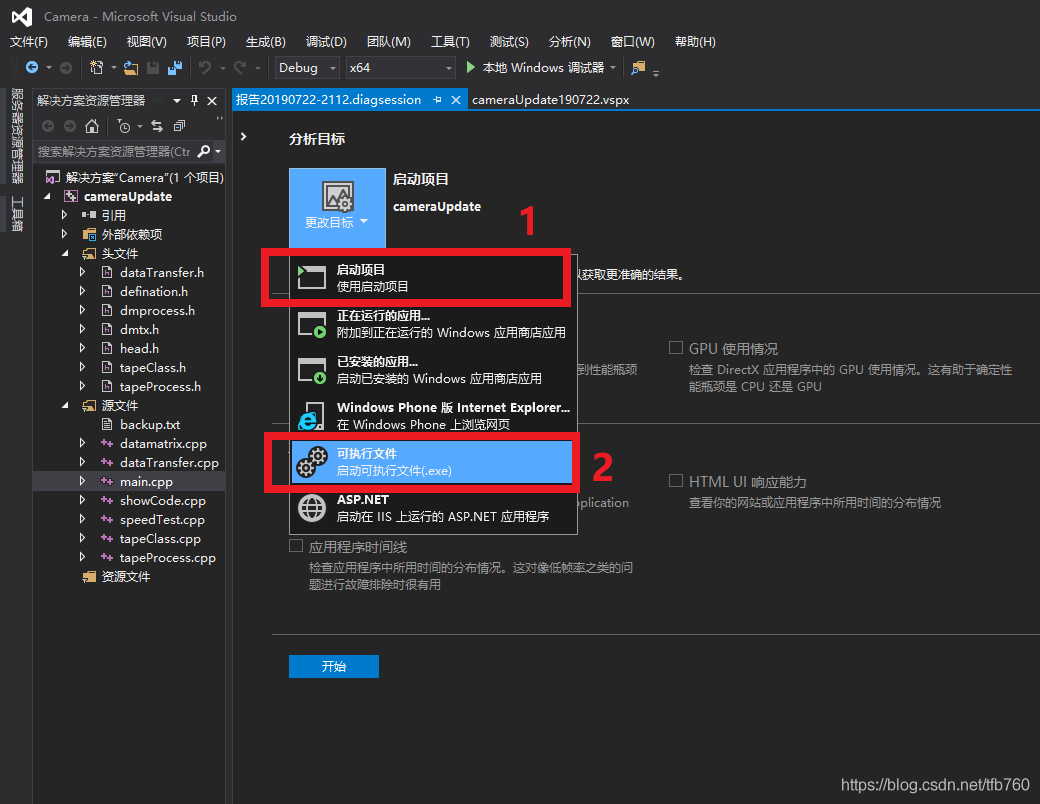The height and width of the screenshot is (804, 1040).
Task: Click the Open File folder icon
Action: (131, 68)
